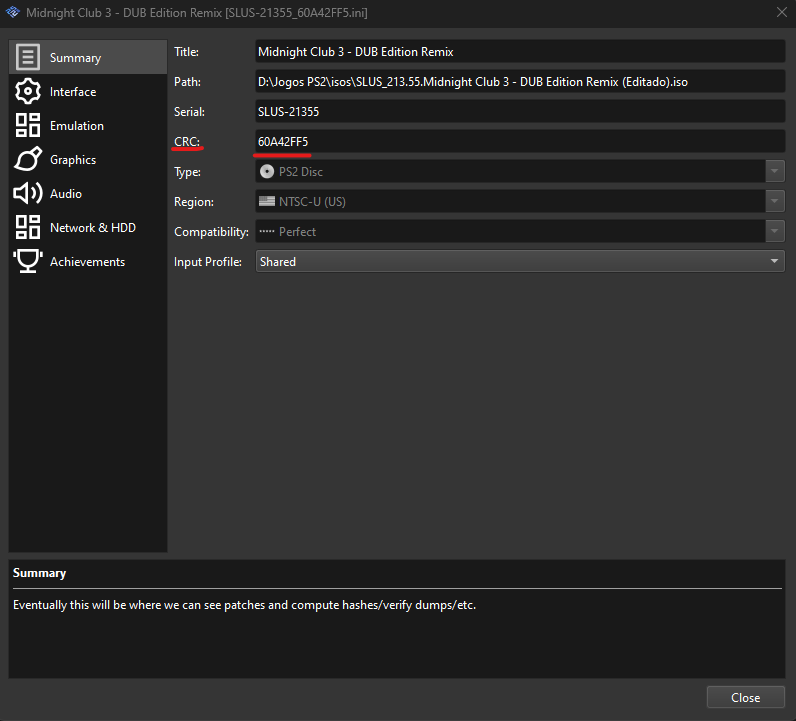Click the Compatibility: label
The width and height of the screenshot is (796, 721).
point(211,232)
